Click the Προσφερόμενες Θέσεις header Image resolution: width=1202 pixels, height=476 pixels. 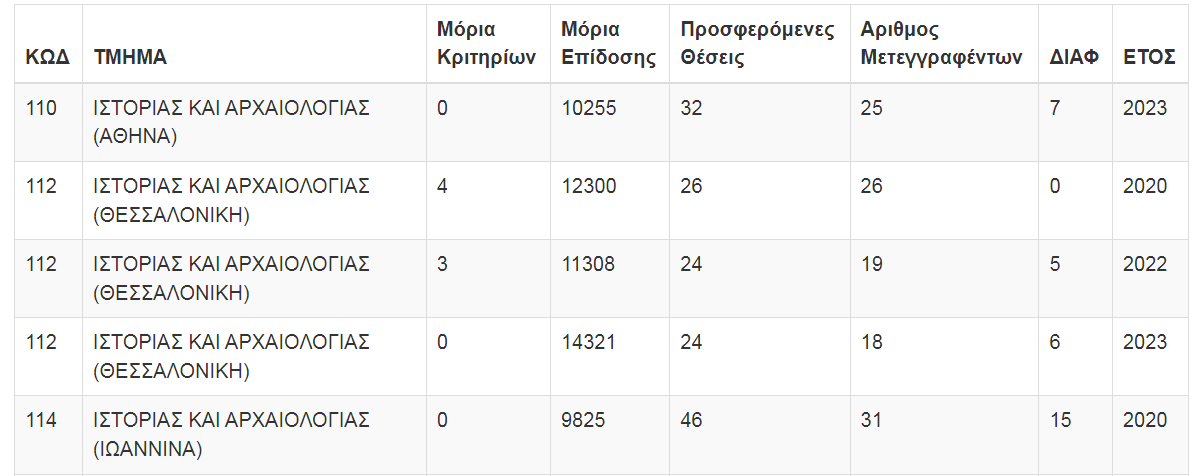(x=757, y=43)
